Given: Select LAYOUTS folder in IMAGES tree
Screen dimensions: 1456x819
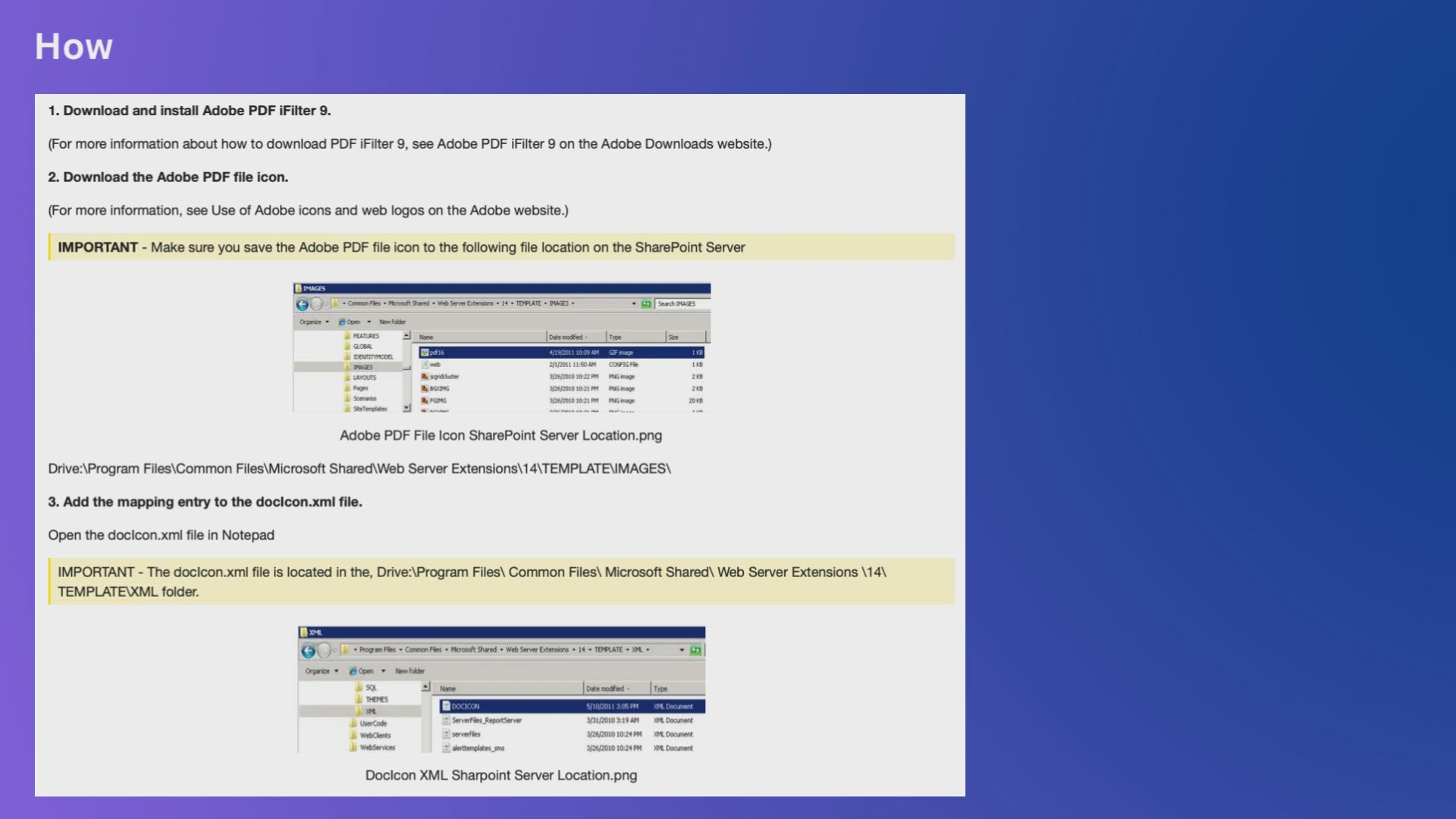Looking at the screenshot, I should point(364,378).
